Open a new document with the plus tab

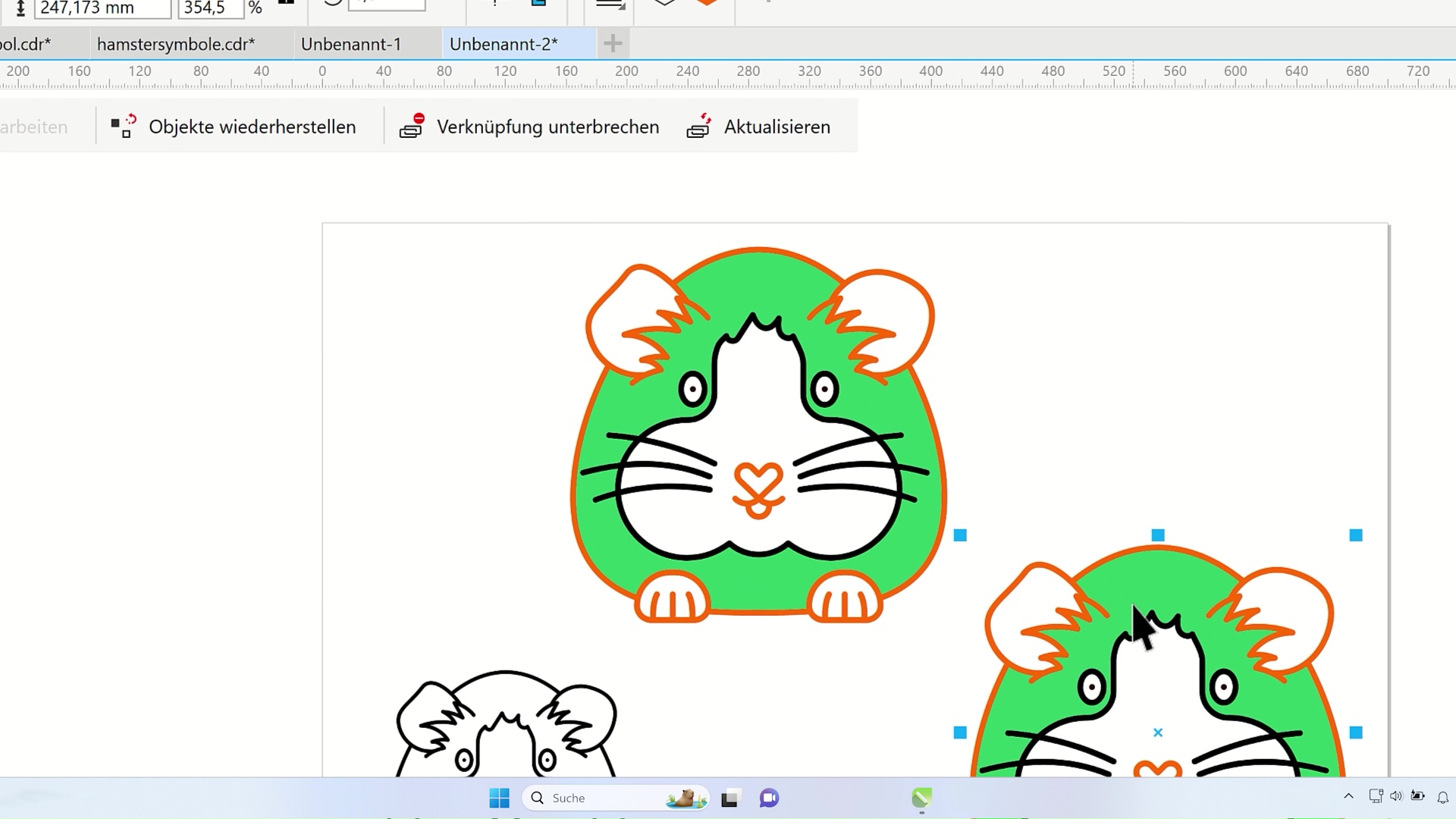(x=613, y=44)
